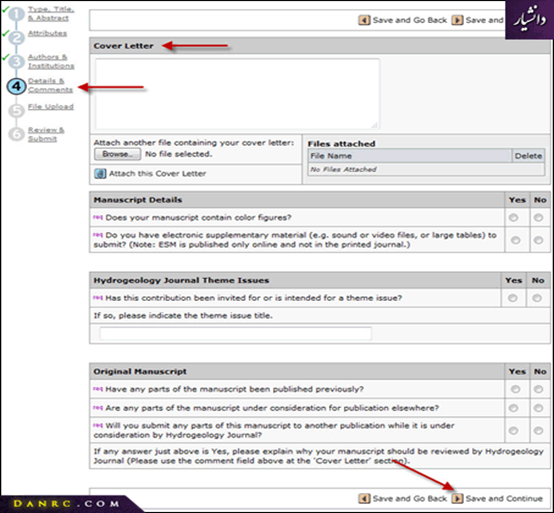Select No for manuscript contains color figures
Image resolution: width=554 pixels, height=513 pixels.
538,218
